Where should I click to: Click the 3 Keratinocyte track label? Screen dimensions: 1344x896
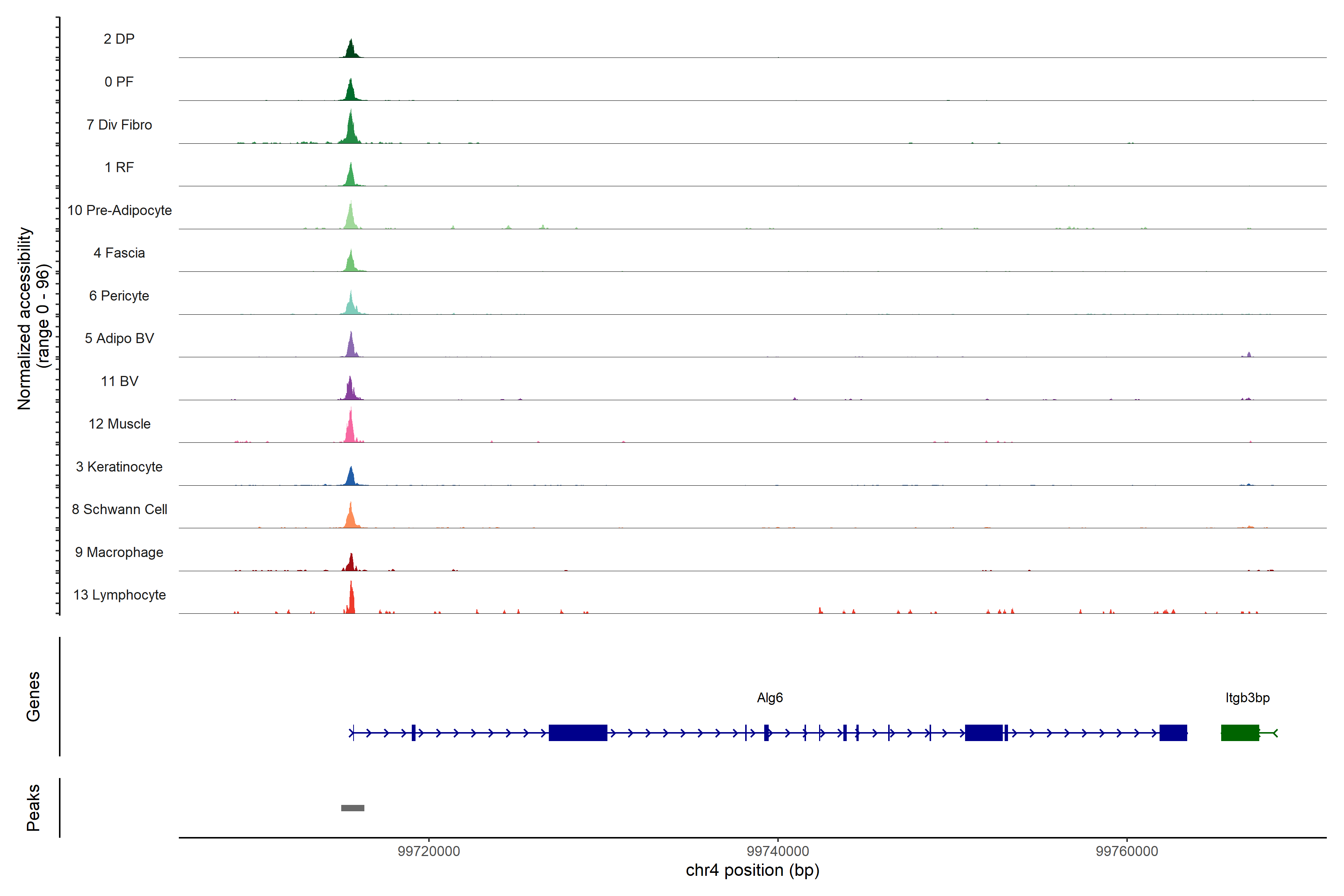click(119, 467)
